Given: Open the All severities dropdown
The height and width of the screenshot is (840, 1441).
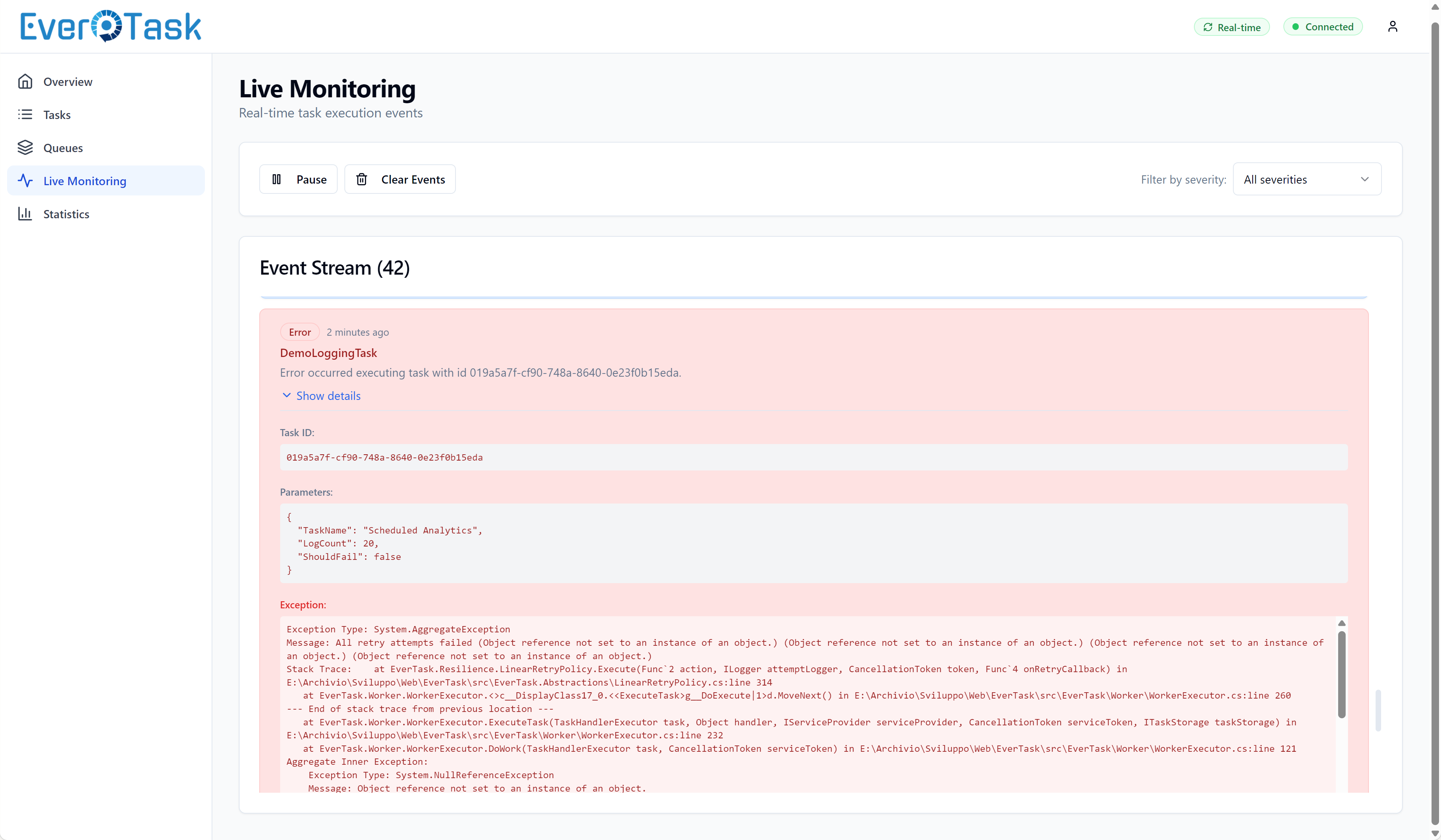Looking at the screenshot, I should coord(1307,180).
